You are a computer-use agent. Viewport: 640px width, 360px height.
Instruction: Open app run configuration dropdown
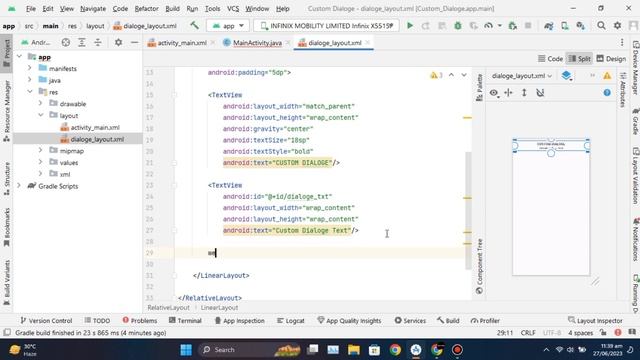[x=228, y=26]
